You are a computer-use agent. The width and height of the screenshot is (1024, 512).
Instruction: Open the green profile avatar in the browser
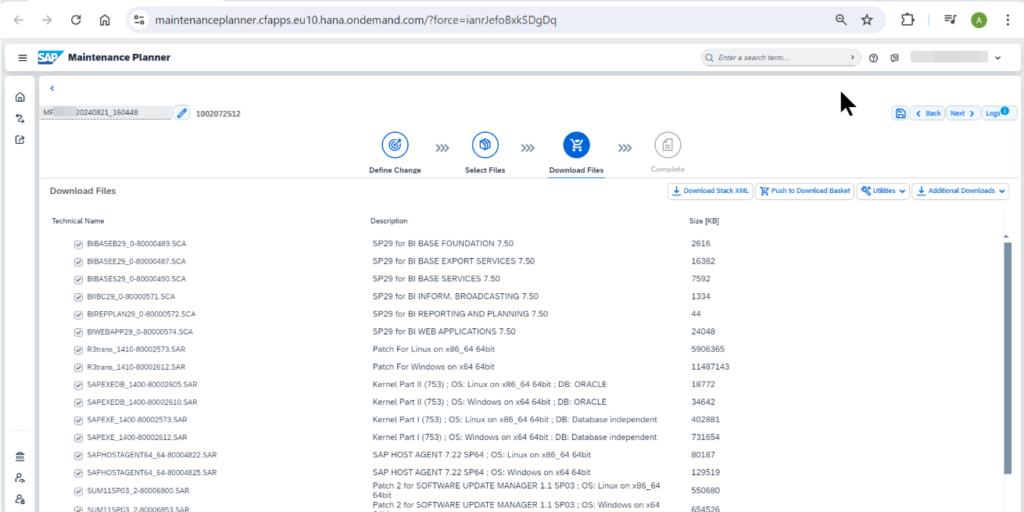point(978,20)
